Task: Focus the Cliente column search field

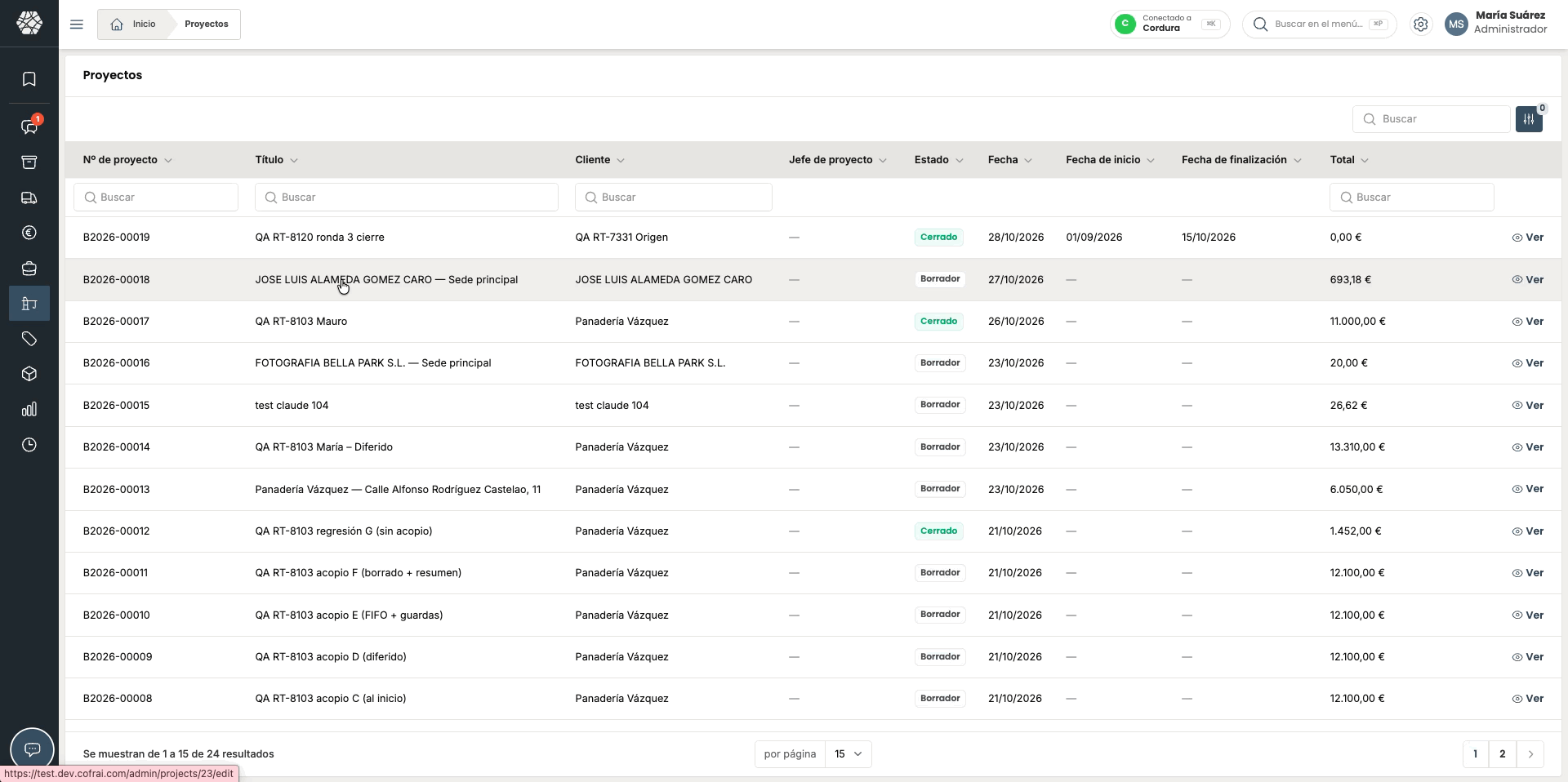Action: pos(674,198)
